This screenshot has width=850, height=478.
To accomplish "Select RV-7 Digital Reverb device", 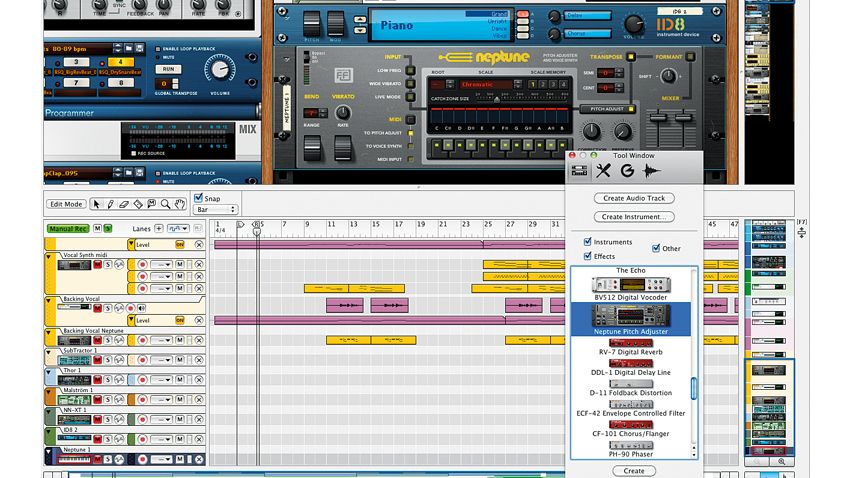I will click(631, 347).
